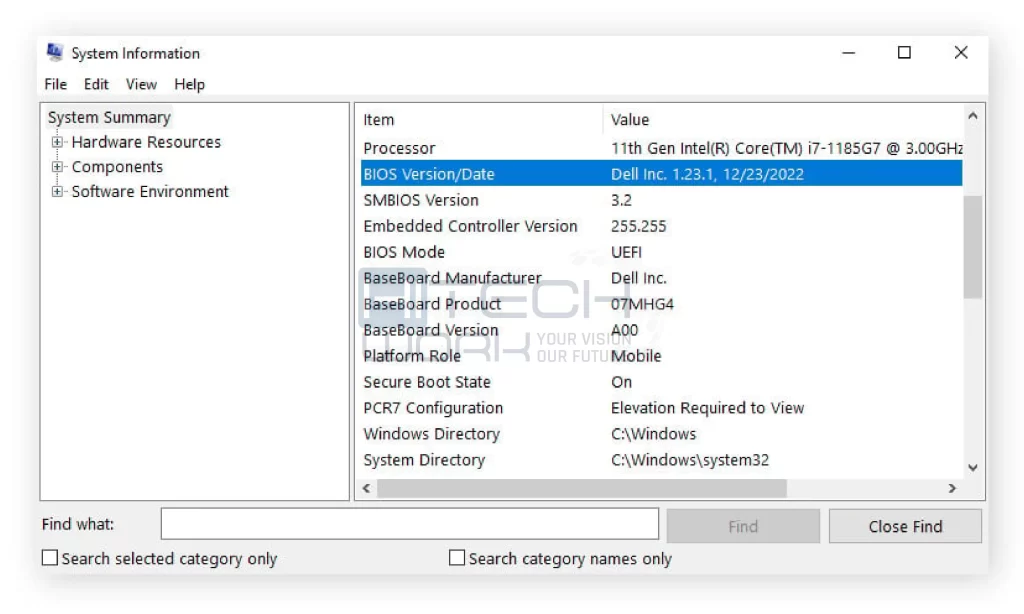
Task: Select Hardware Resources tree label
Action: [x=146, y=142]
